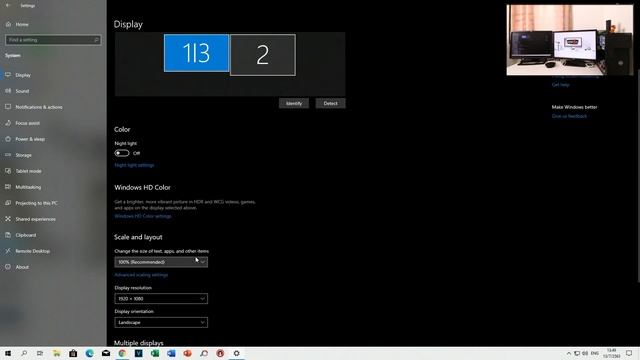Select Tablet mode in sidebar
This screenshot has width=640, height=360.
click(x=28, y=171)
